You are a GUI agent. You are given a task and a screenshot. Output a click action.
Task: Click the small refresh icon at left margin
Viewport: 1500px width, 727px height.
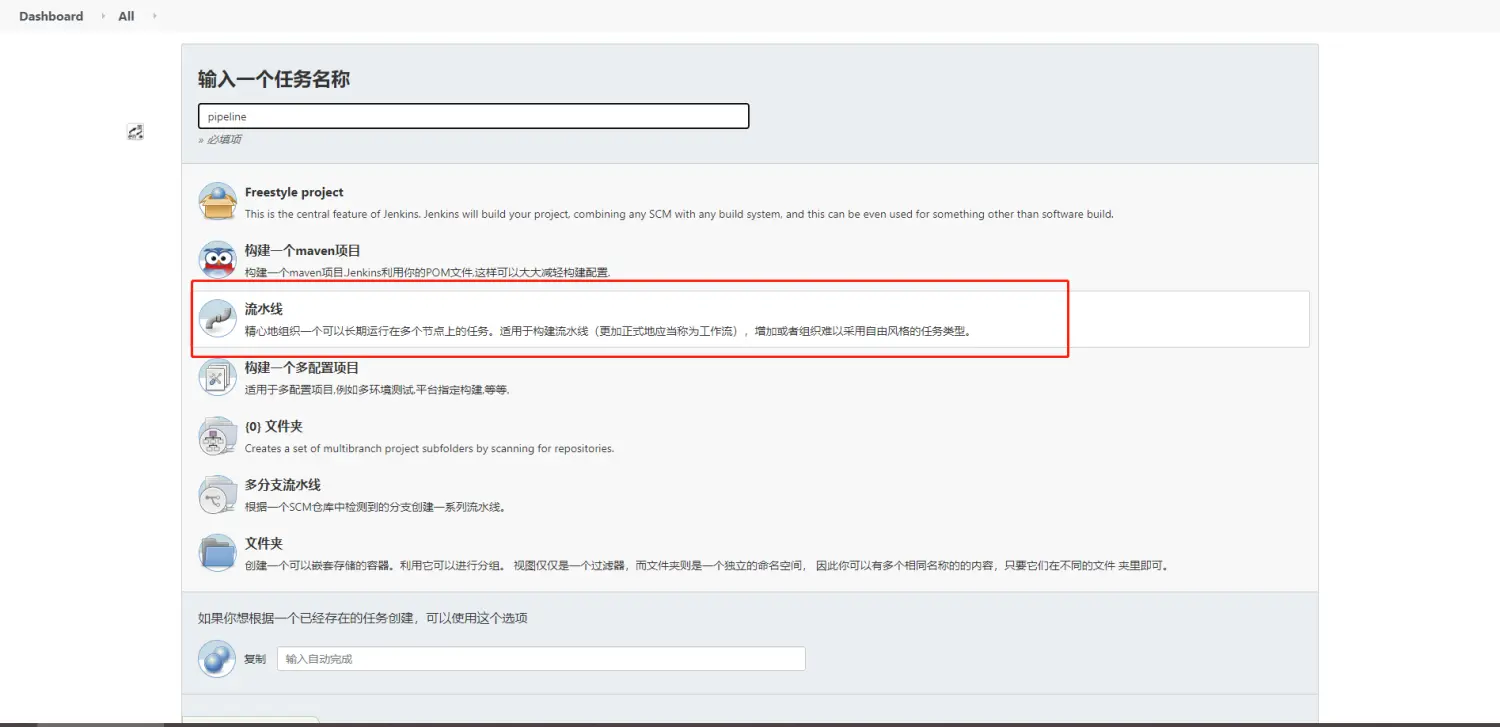click(136, 132)
